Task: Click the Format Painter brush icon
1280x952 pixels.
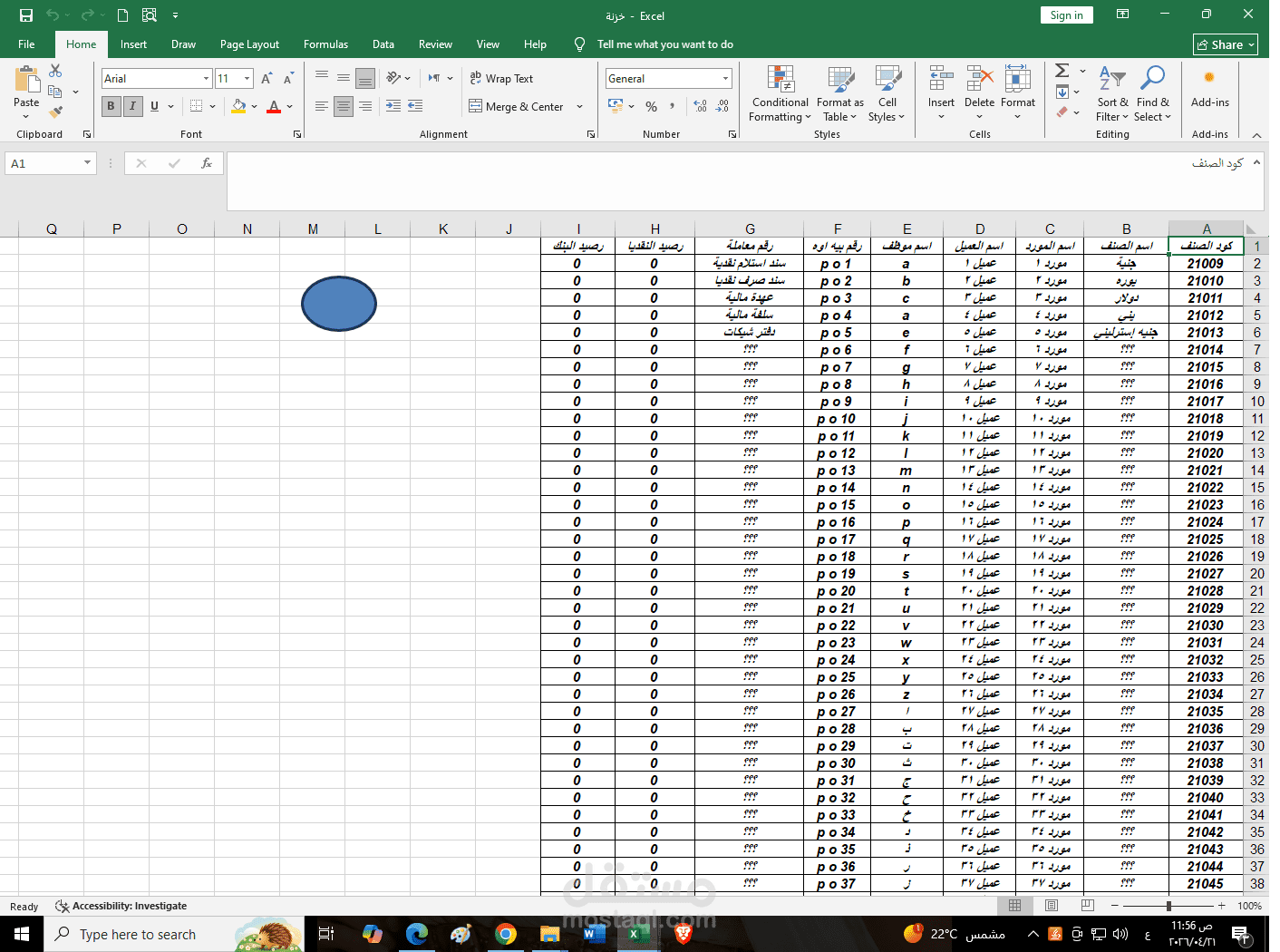Action: (55, 112)
